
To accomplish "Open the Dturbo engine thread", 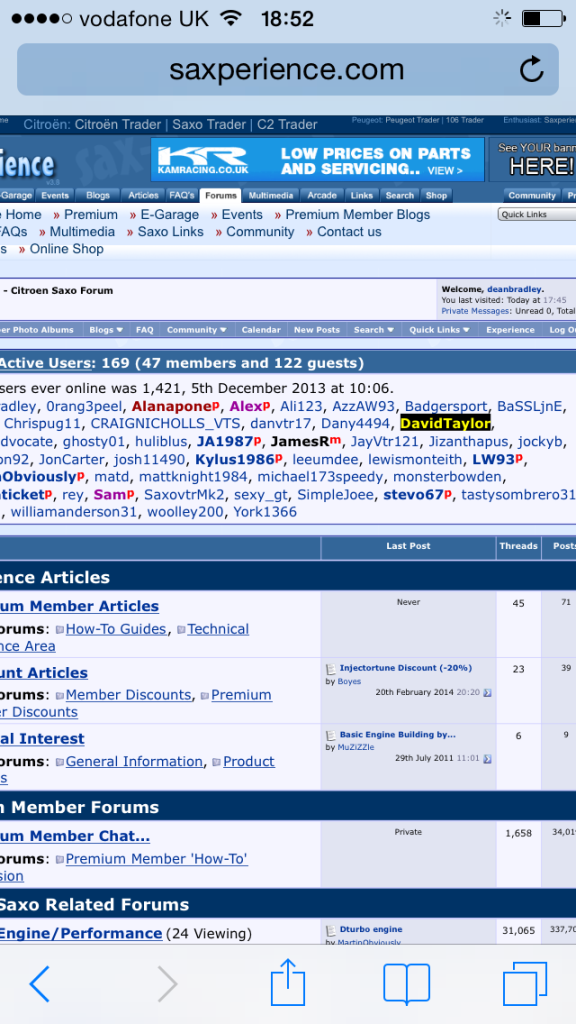I will (x=371, y=929).
